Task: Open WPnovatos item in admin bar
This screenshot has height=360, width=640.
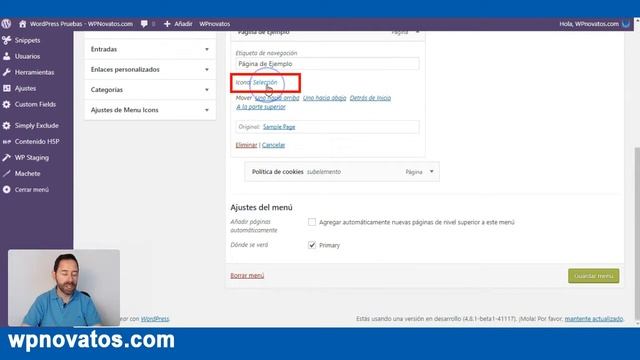Action: coord(215,24)
